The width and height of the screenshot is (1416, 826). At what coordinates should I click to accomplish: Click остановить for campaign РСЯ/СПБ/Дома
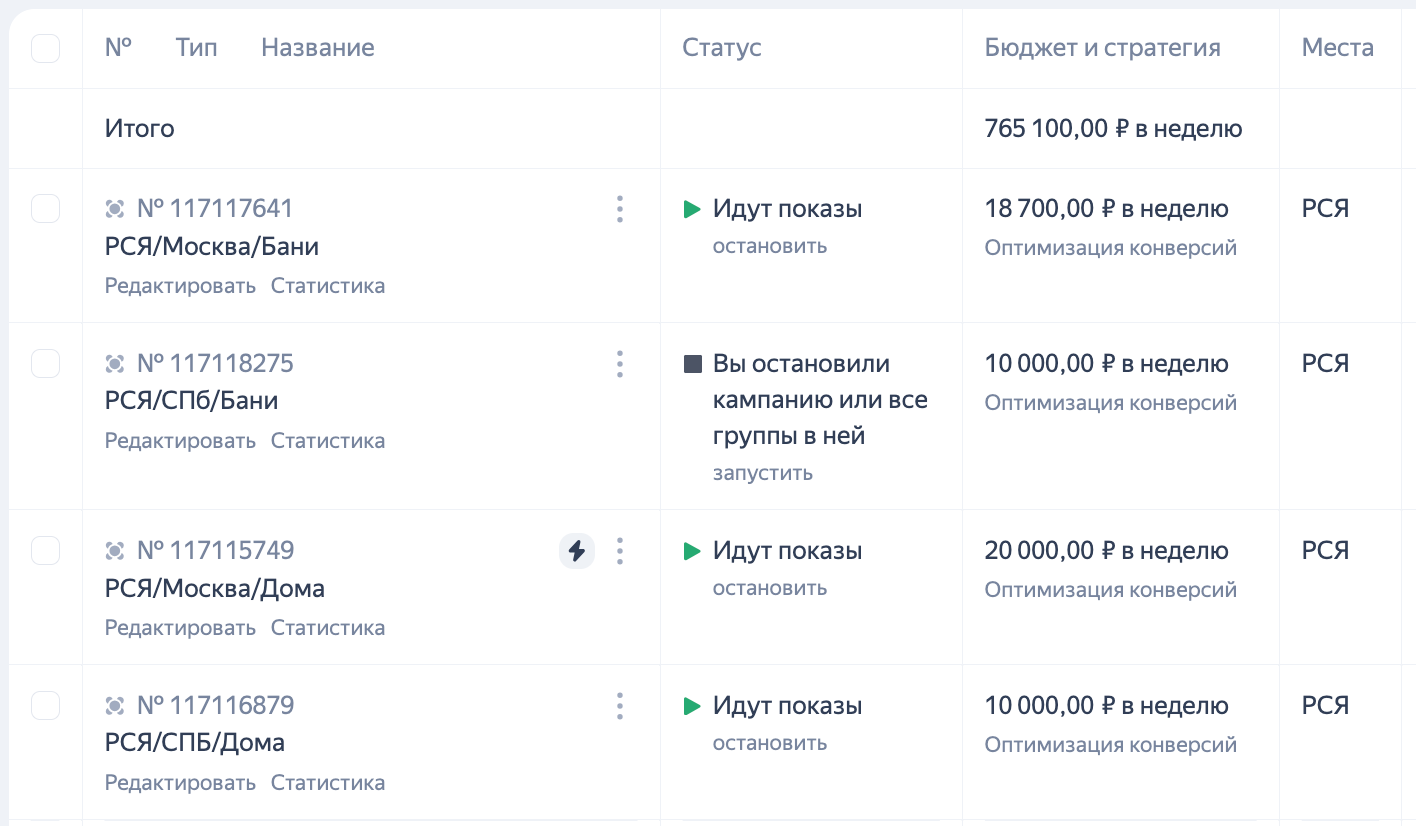click(770, 743)
